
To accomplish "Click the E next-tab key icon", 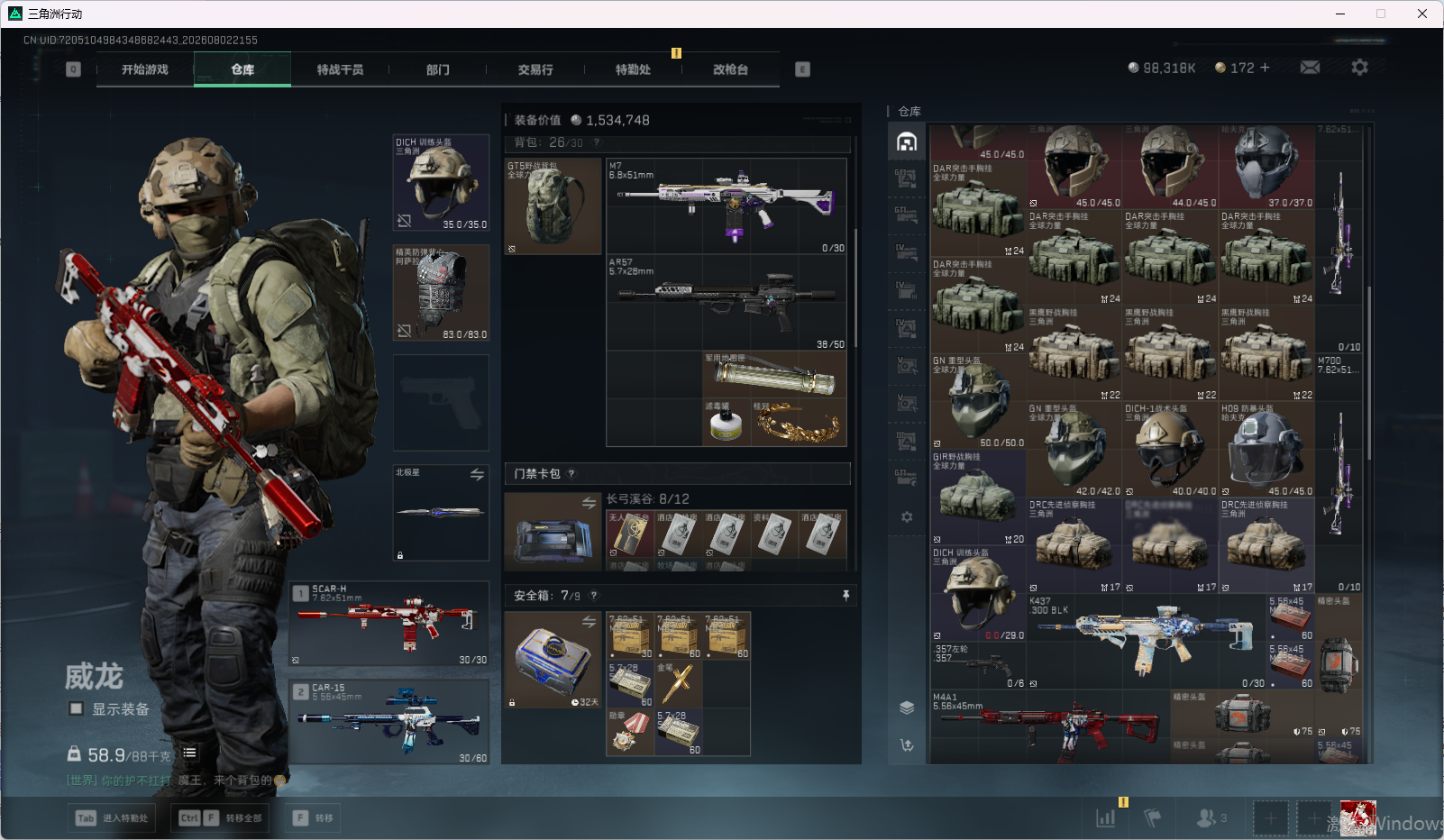I will tap(802, 69).
